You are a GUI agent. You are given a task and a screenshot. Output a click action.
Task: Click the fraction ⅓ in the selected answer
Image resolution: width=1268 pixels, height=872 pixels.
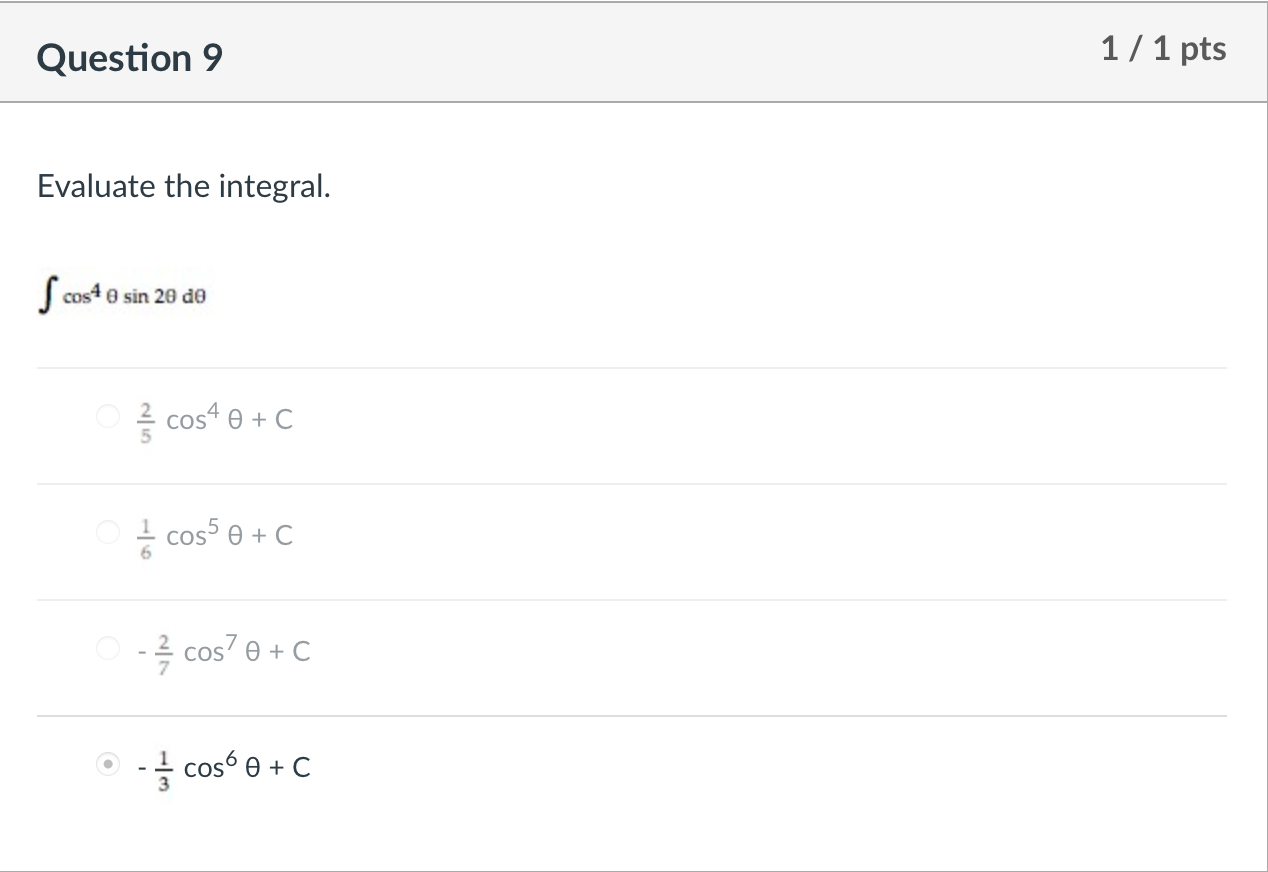(164, 766)
